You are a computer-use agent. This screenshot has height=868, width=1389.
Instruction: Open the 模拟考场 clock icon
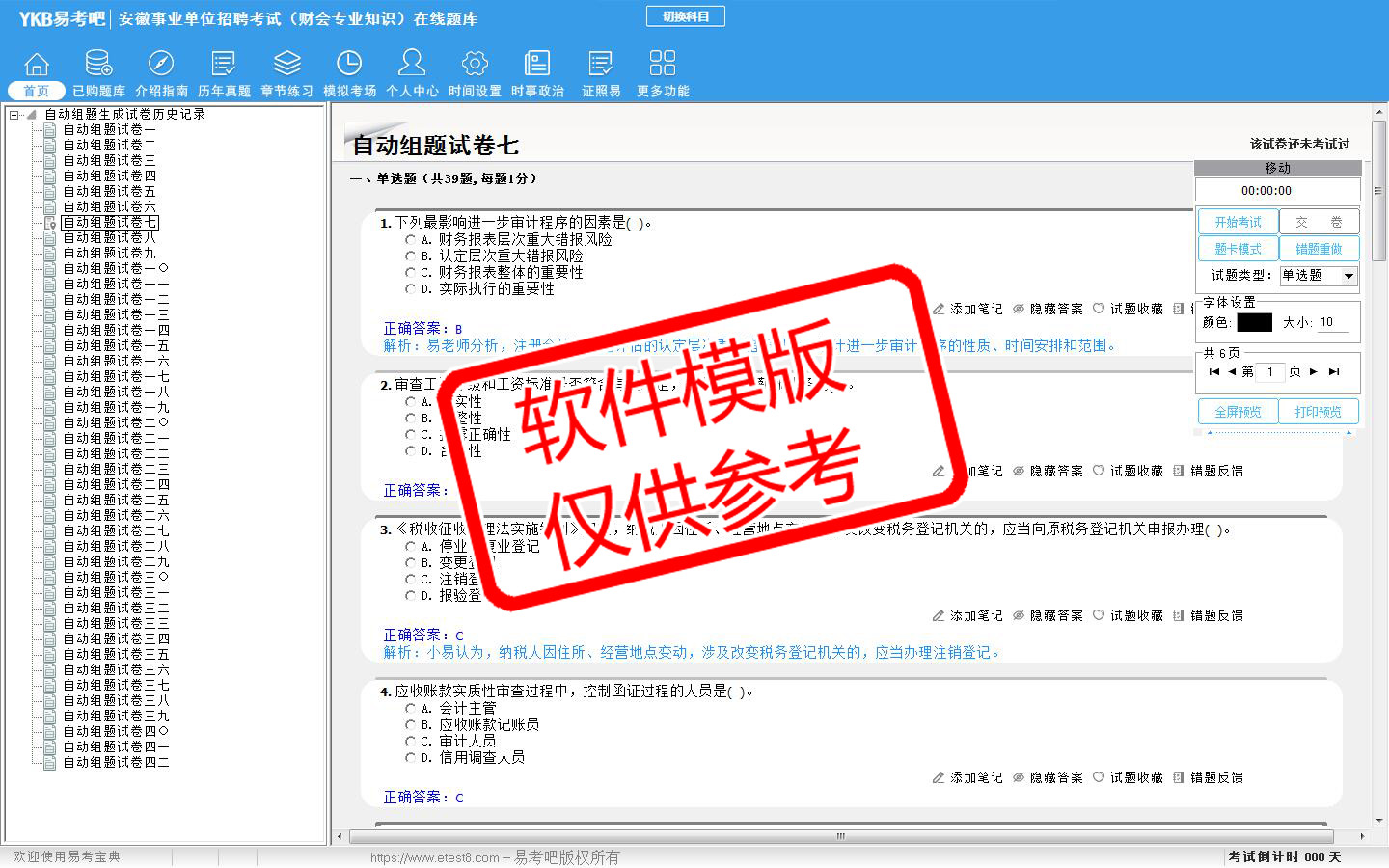click(349, 65)
